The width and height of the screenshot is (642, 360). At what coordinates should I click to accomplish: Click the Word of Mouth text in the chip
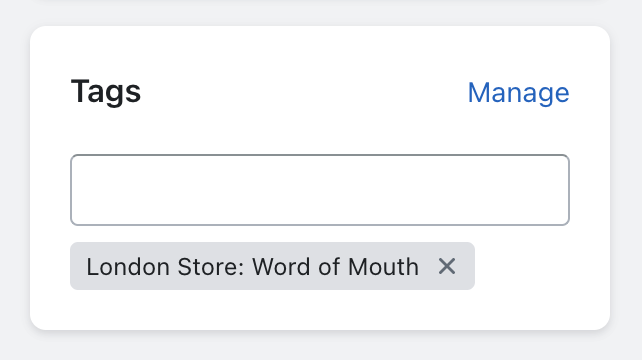pyautogui.click(x=335, y=267)
